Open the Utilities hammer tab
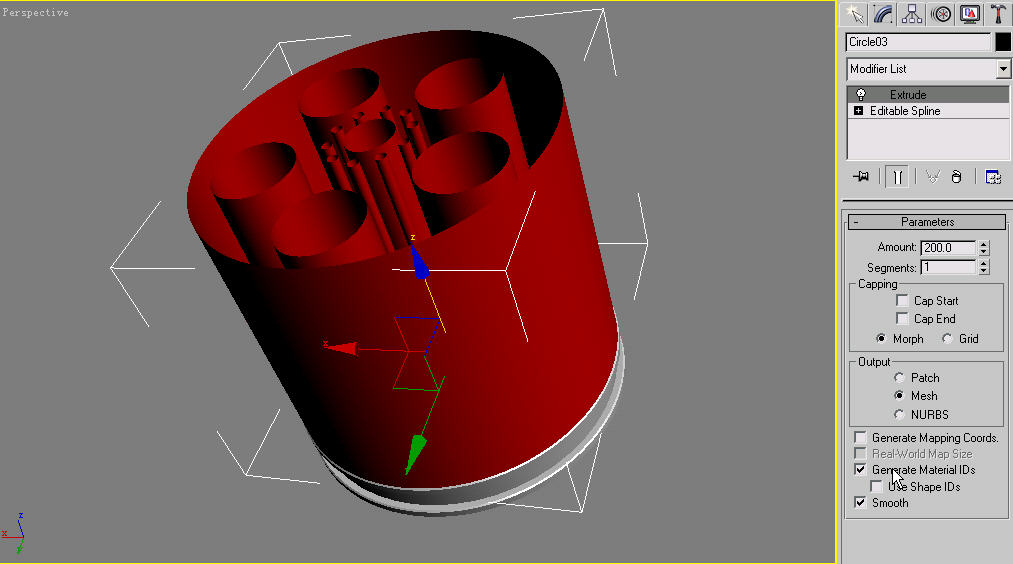This screenshot has width=1013, height=564. [x=997, y=13]
